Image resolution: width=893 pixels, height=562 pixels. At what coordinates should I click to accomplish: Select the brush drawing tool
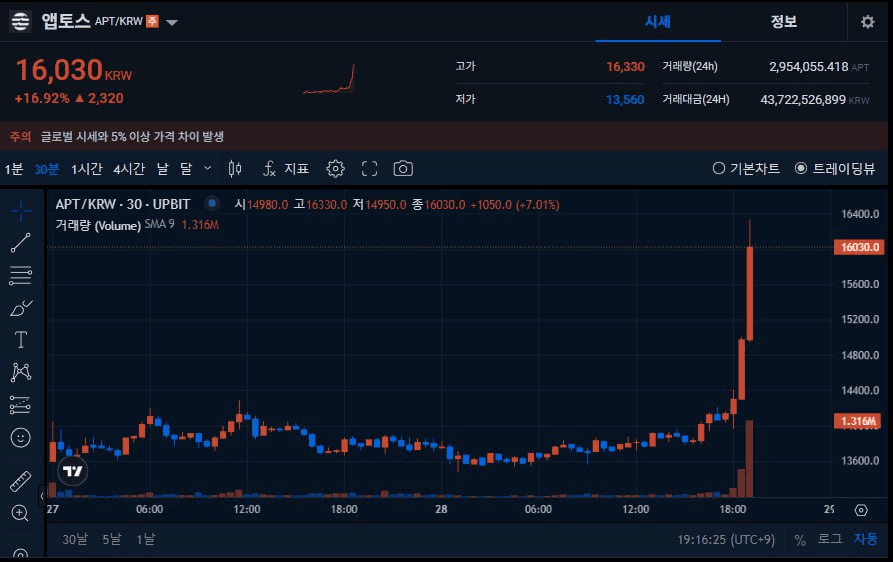[20, 308]
